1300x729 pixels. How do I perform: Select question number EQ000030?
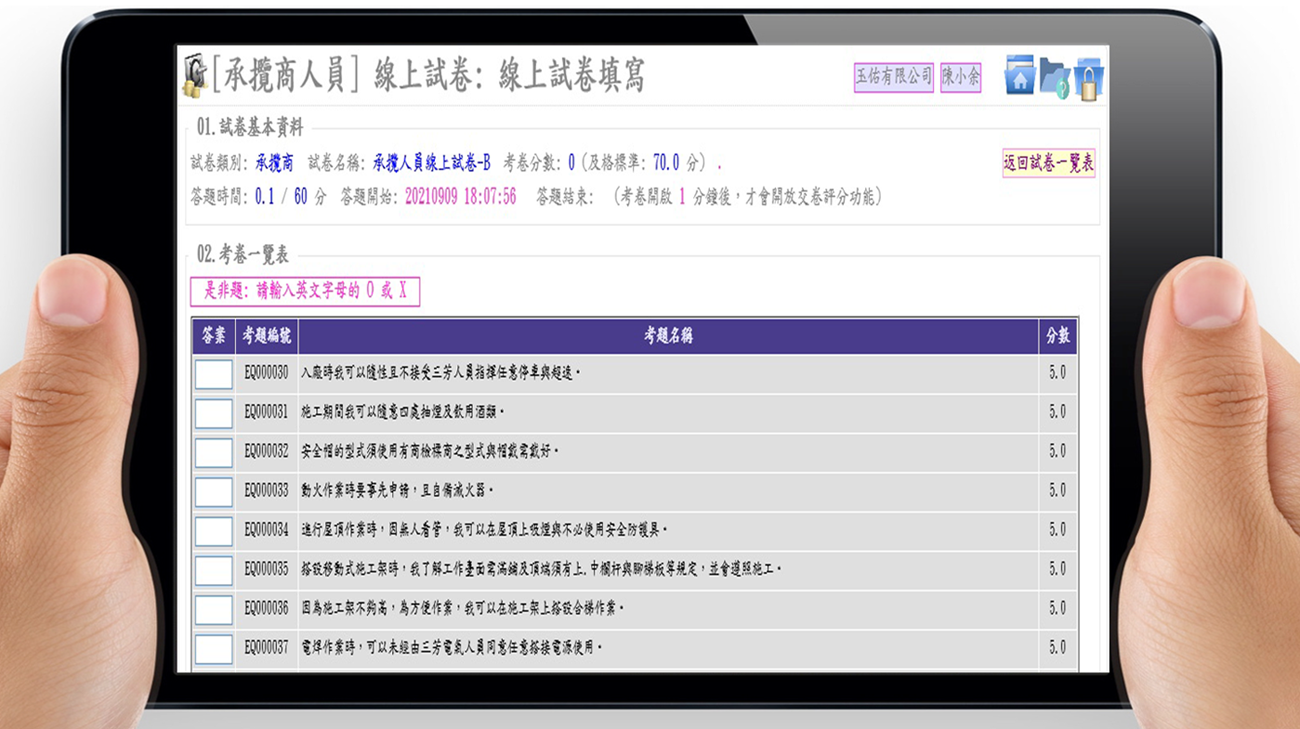(267, 373)
